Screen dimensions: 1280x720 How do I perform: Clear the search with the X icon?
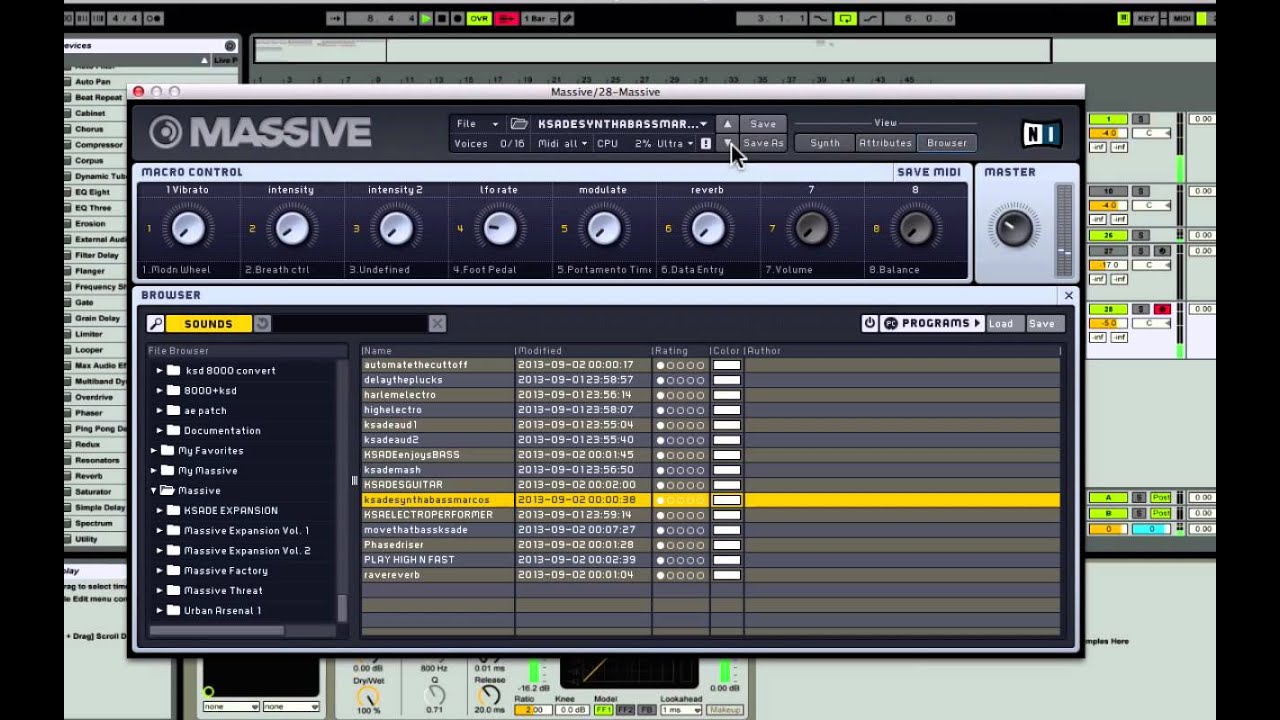[x=437, y=324]
